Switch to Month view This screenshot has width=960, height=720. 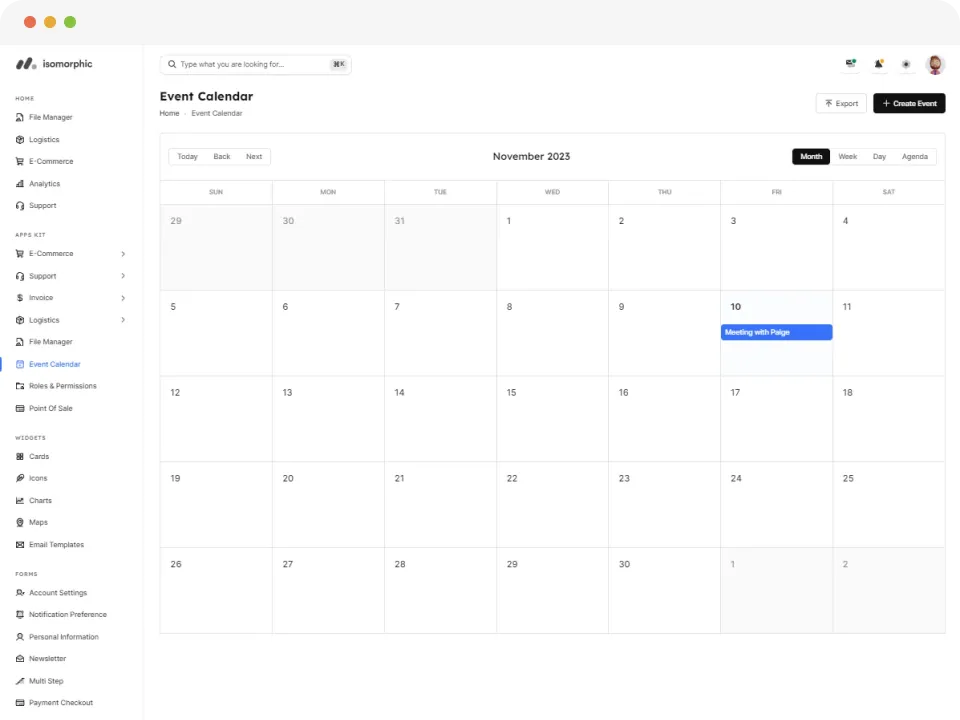(x=811, y=157)
